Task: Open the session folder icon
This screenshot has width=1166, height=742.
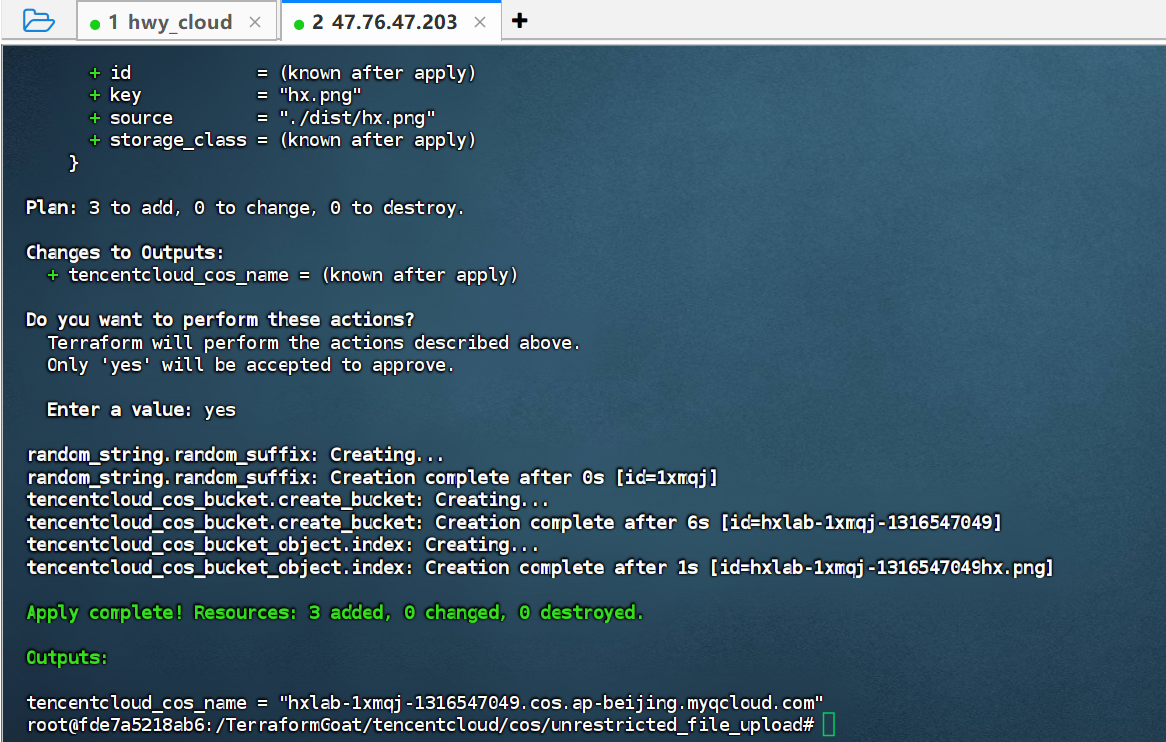Action: point(38,21)
